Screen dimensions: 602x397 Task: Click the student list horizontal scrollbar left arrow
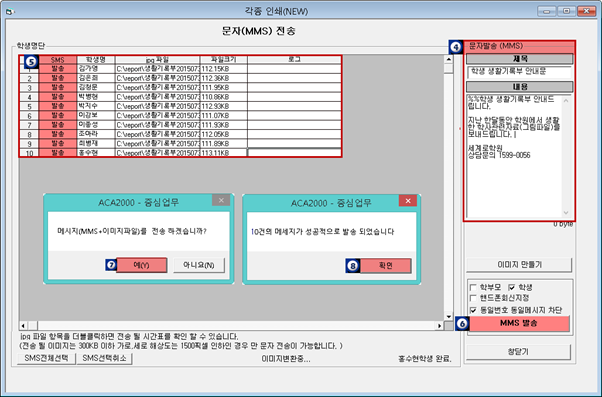pos(23,326)
